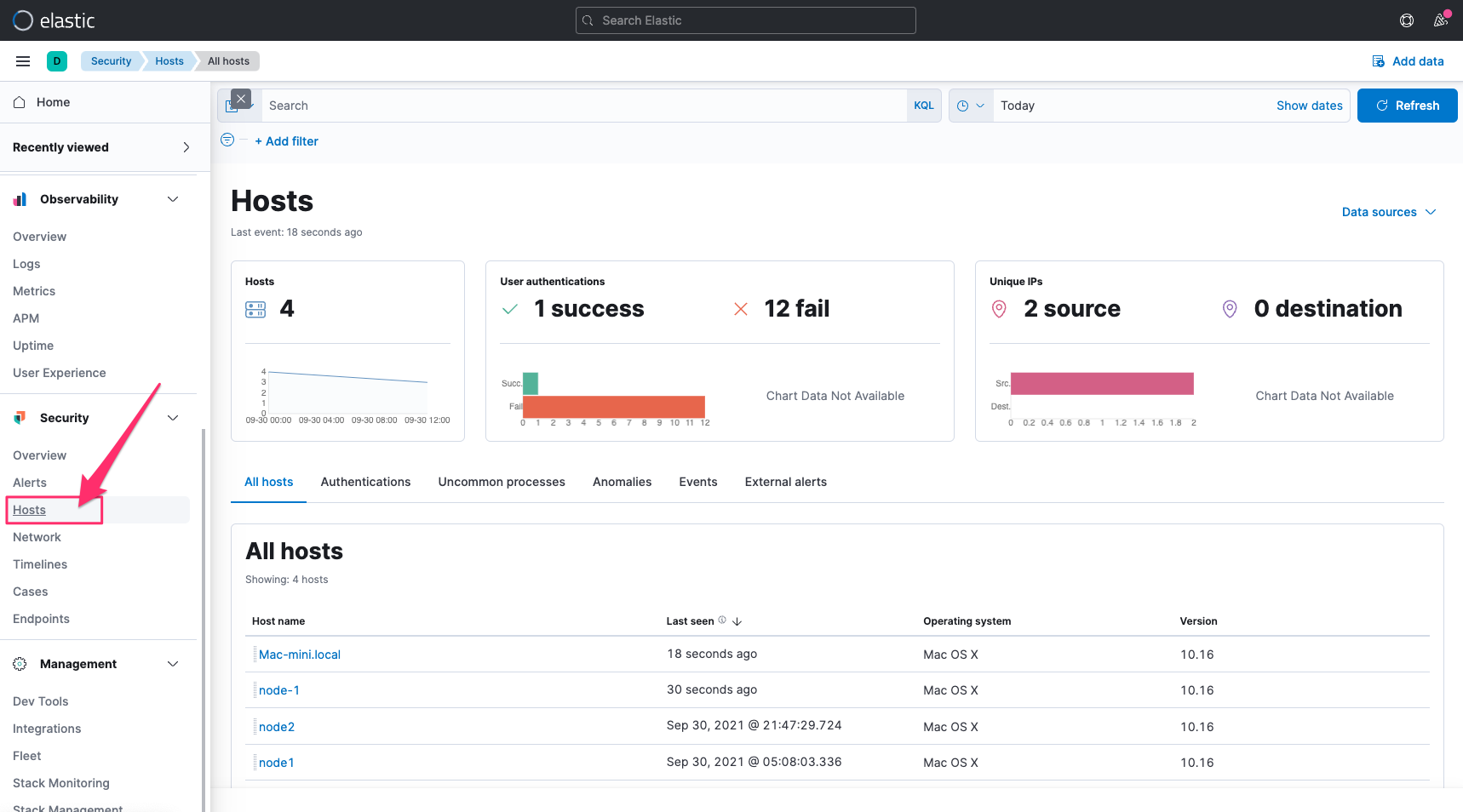Screen dimensions: 1463x812
Task: Sort by Last seen arrow
Action: coord(737,621)
